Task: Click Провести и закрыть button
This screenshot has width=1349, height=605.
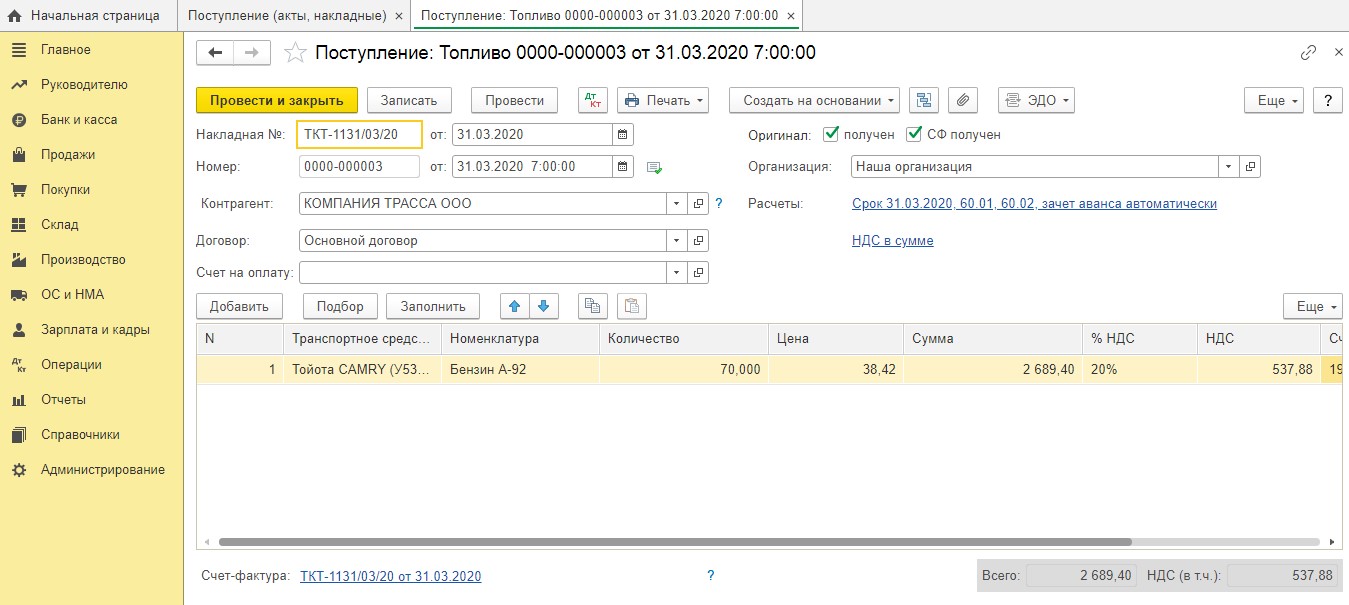Action: (277, 100)
